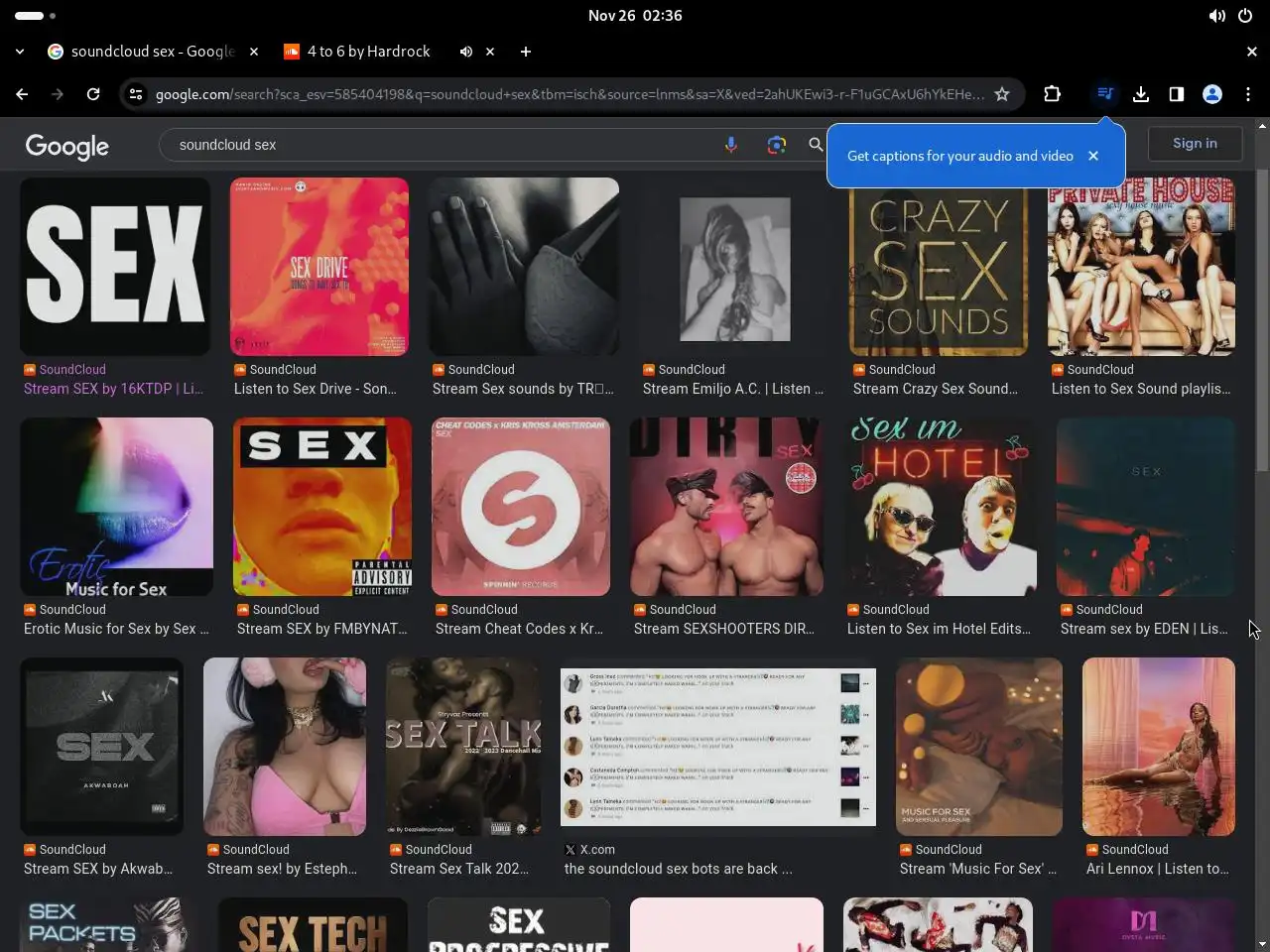Viewport: 1270px width, 952px height.
Task: Open 'Erotic Music for Sex by Sex ...' link
Action: (x=116, y=629)
